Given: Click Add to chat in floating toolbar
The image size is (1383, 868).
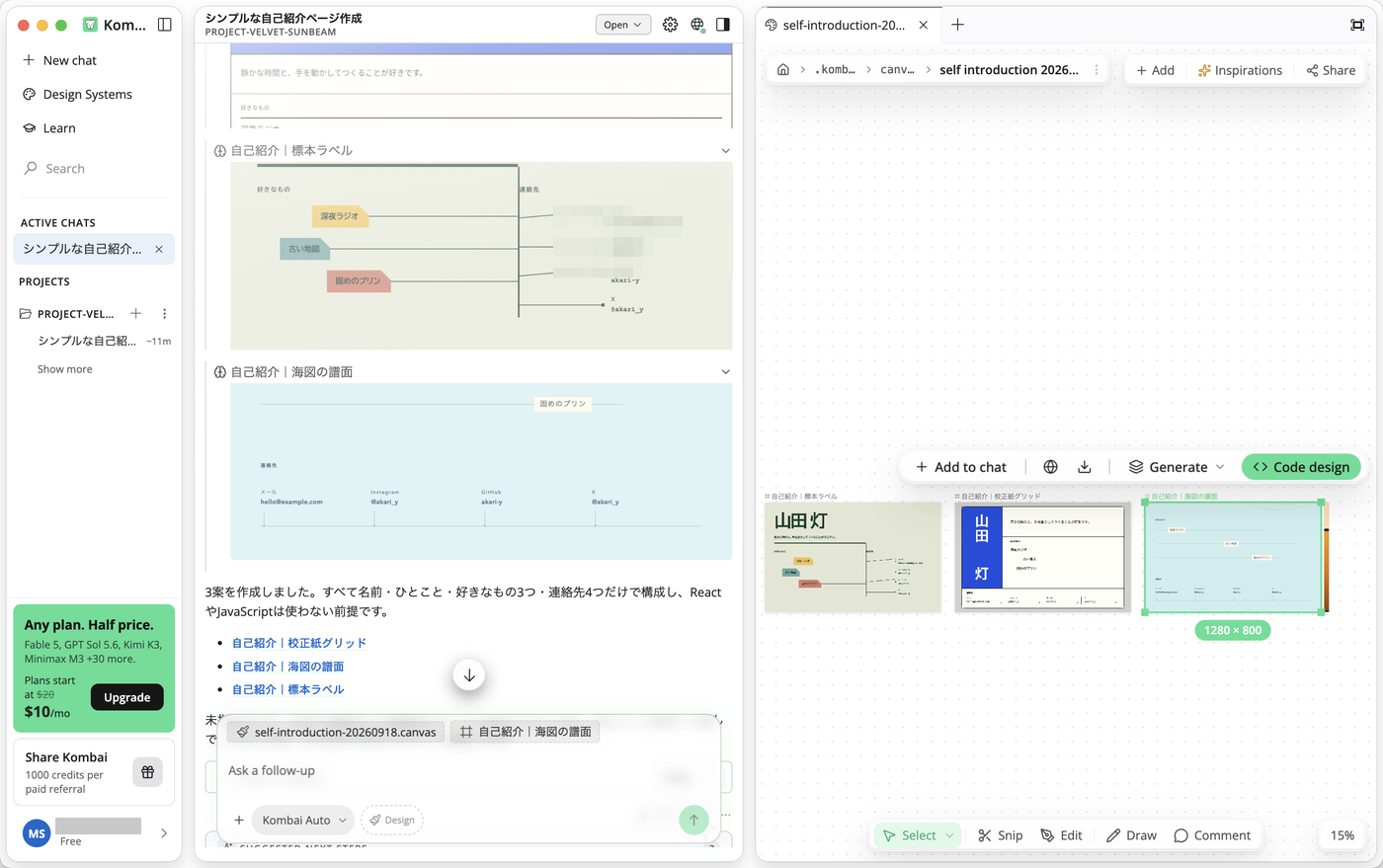Looking at the screenshot, I should pyautogui.click(x=961, y=467).
